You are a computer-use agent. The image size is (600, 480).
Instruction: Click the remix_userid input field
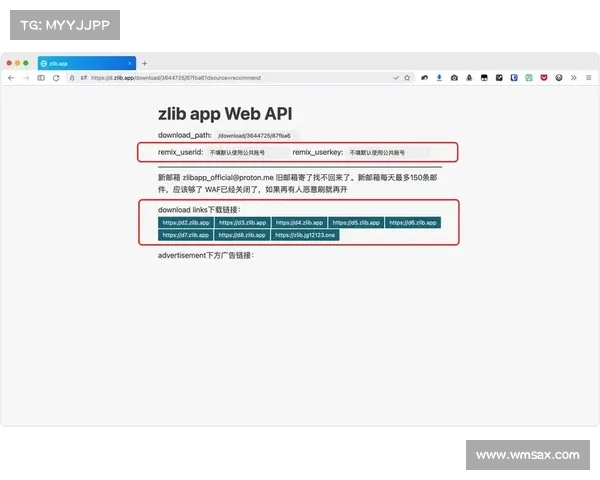248,152
